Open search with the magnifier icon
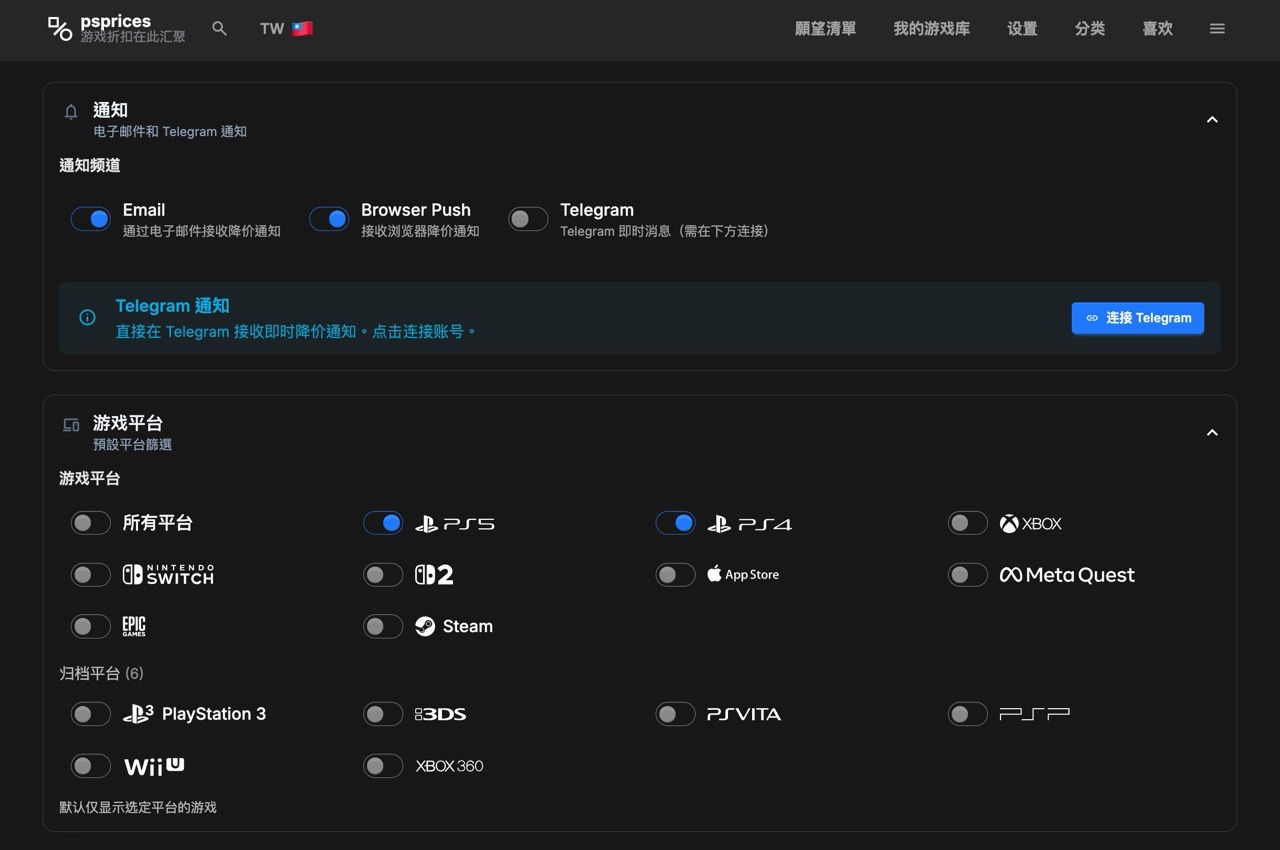Image resolution: width=1280 pixels, height=850 pixels. click(x=220, y=29)
